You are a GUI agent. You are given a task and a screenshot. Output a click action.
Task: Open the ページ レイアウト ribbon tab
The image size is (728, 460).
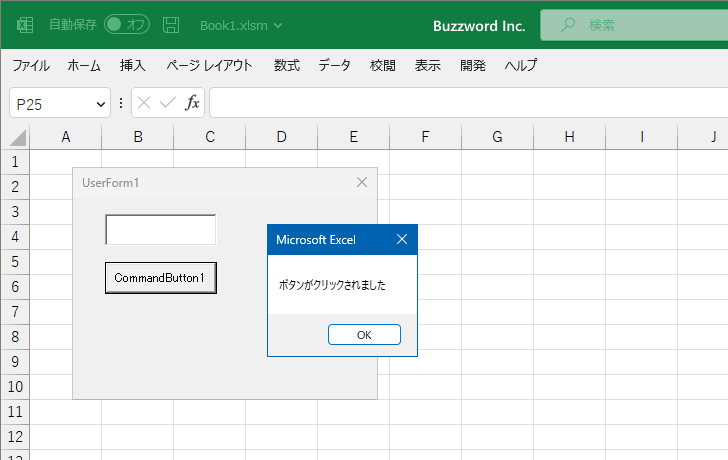209,65
